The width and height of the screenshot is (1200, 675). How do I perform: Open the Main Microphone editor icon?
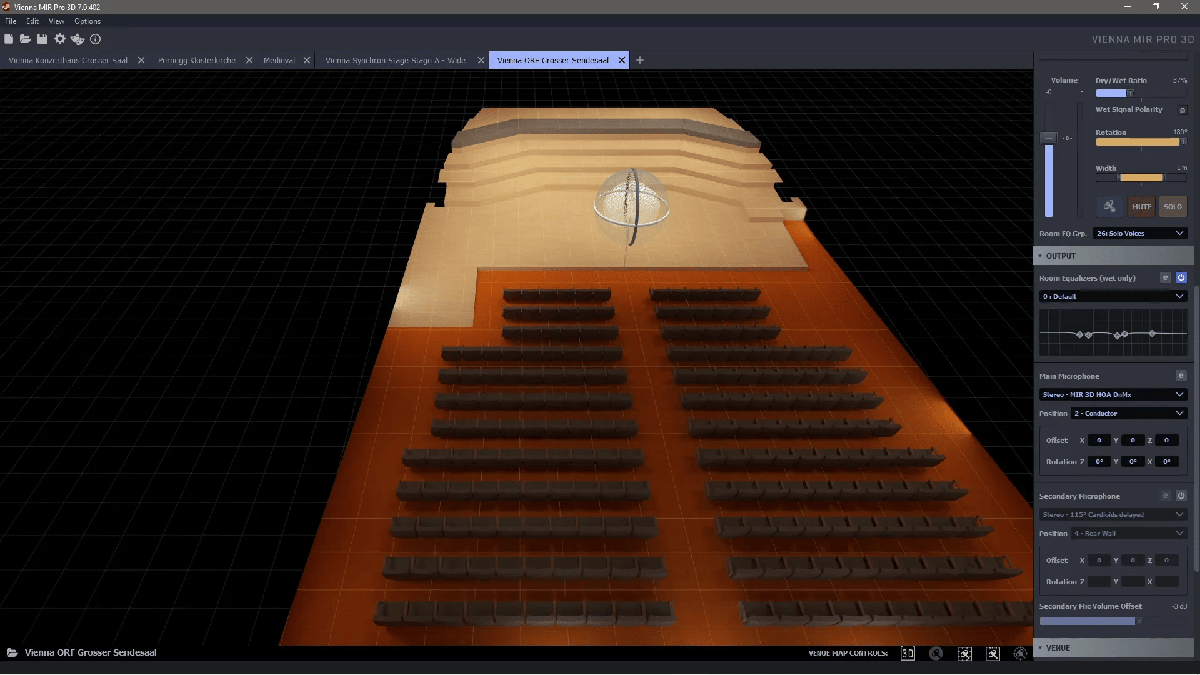(x=1181, y=376)
